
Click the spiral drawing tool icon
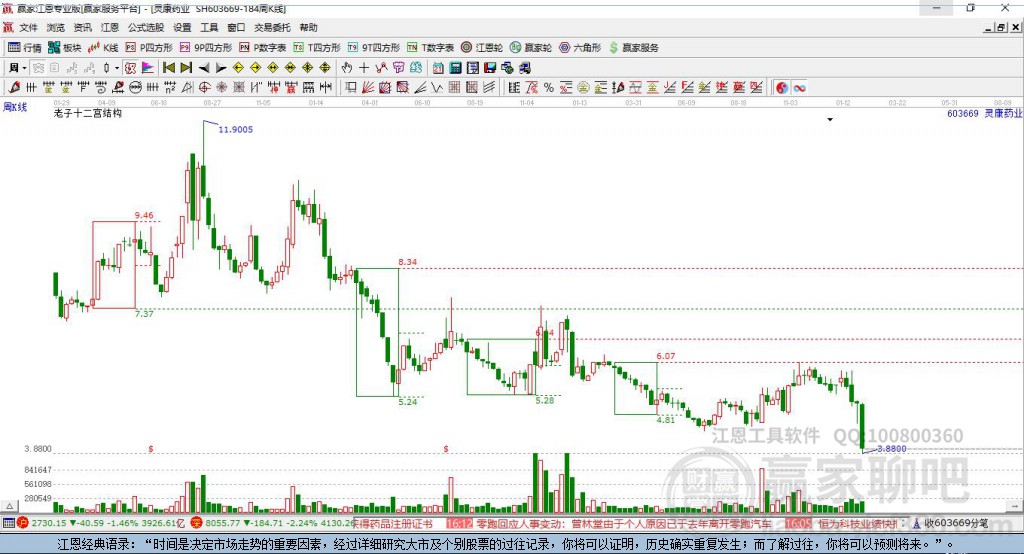tap(101, 88)
